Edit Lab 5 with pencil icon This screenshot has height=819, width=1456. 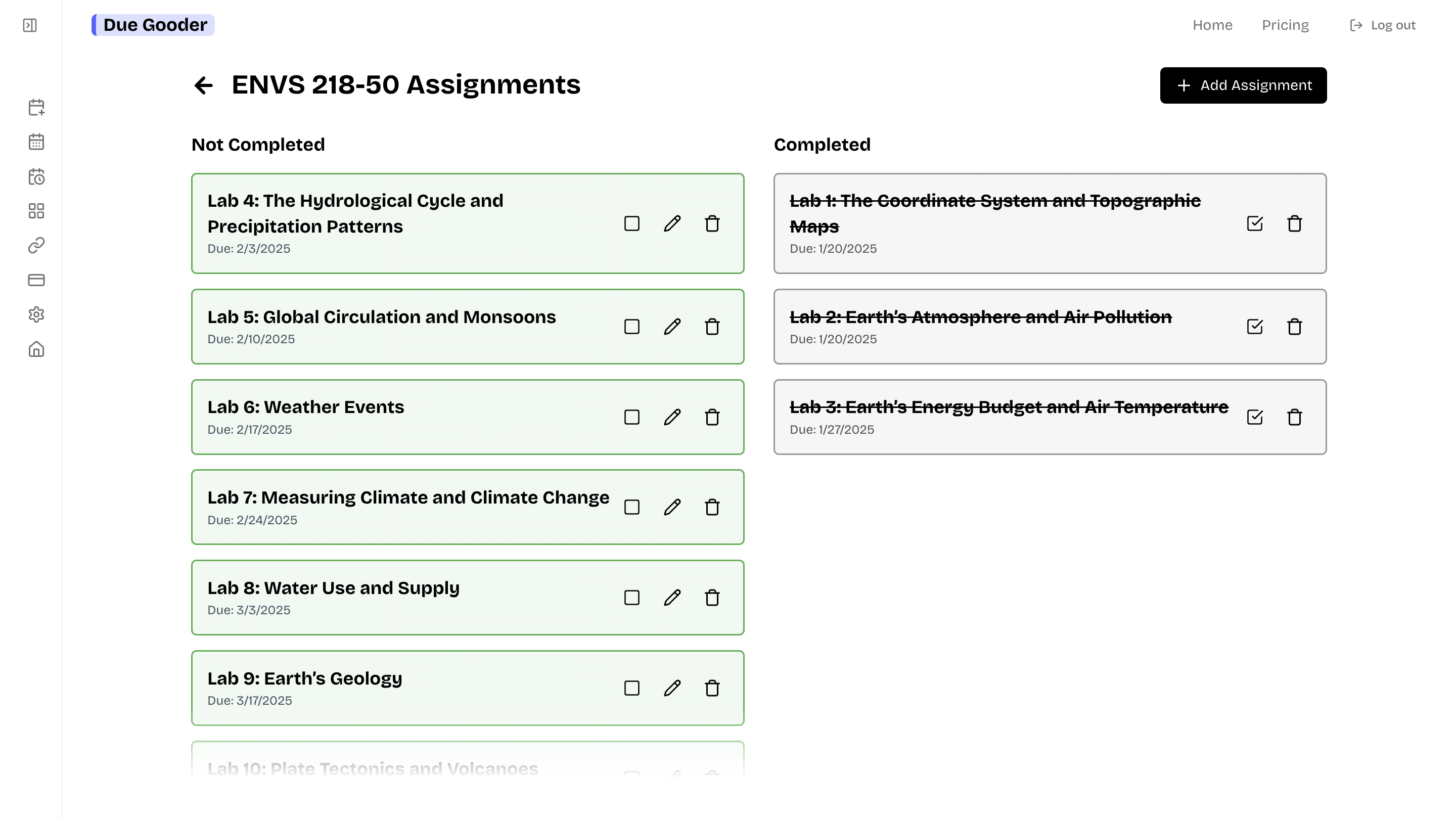pos(672,327)
